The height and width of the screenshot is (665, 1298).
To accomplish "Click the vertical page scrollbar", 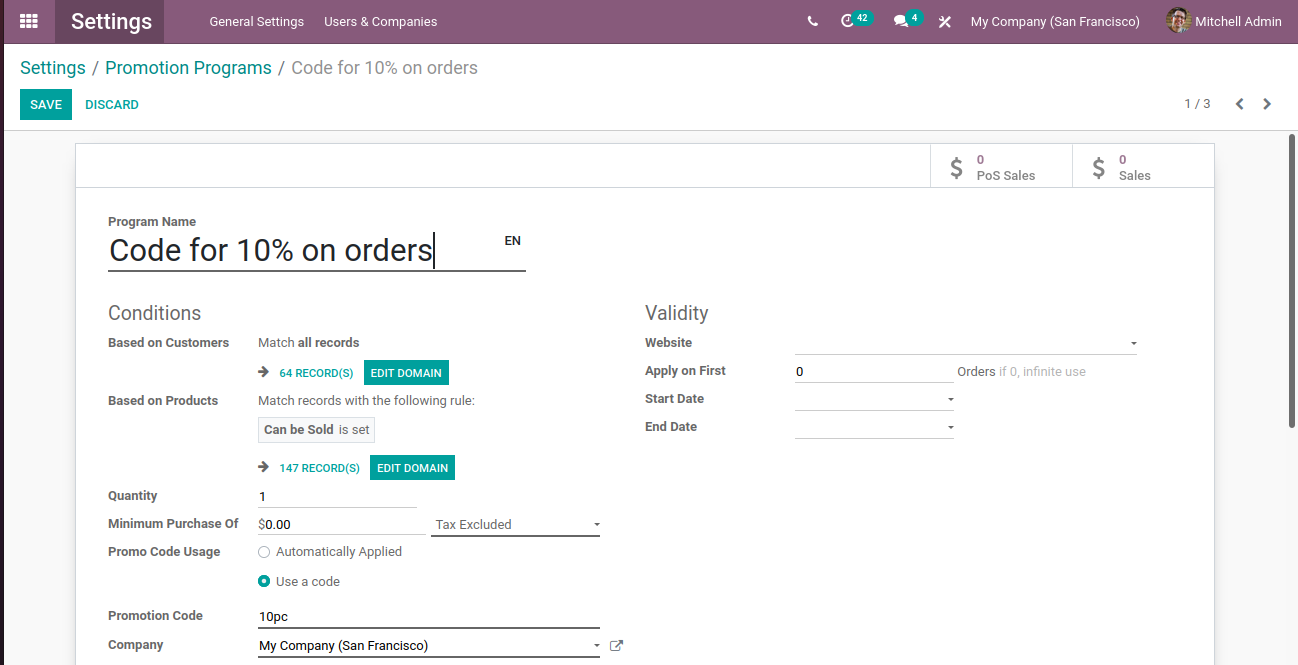I will coord(1292,280).
